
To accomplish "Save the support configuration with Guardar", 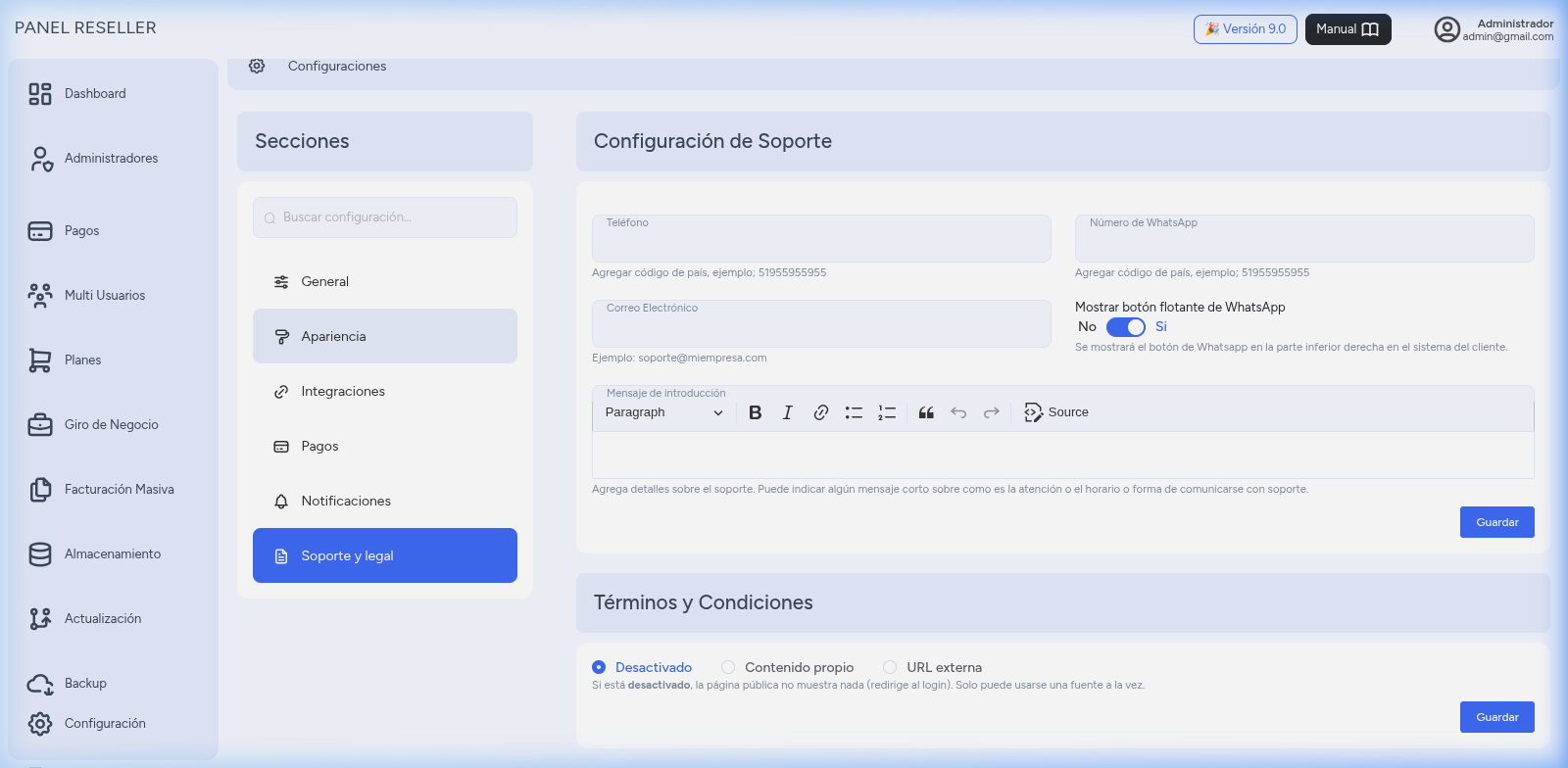I will click(1497, 522).
